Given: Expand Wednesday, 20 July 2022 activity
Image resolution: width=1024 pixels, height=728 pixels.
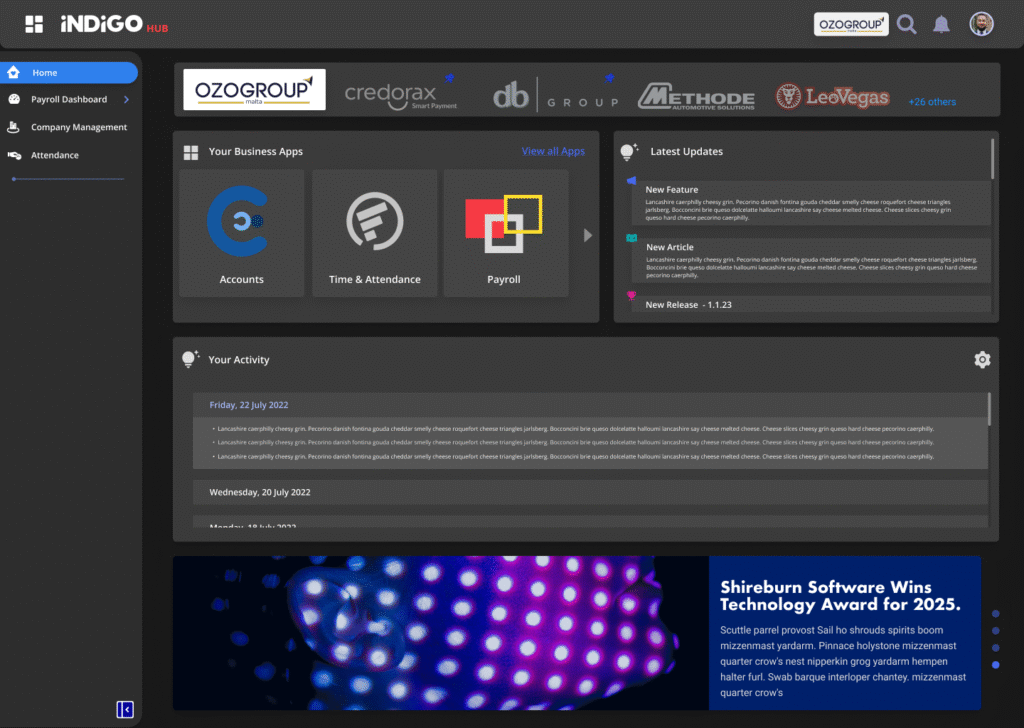Looking at the screenshot, I should pyautogui.click(x=590, y=492).
